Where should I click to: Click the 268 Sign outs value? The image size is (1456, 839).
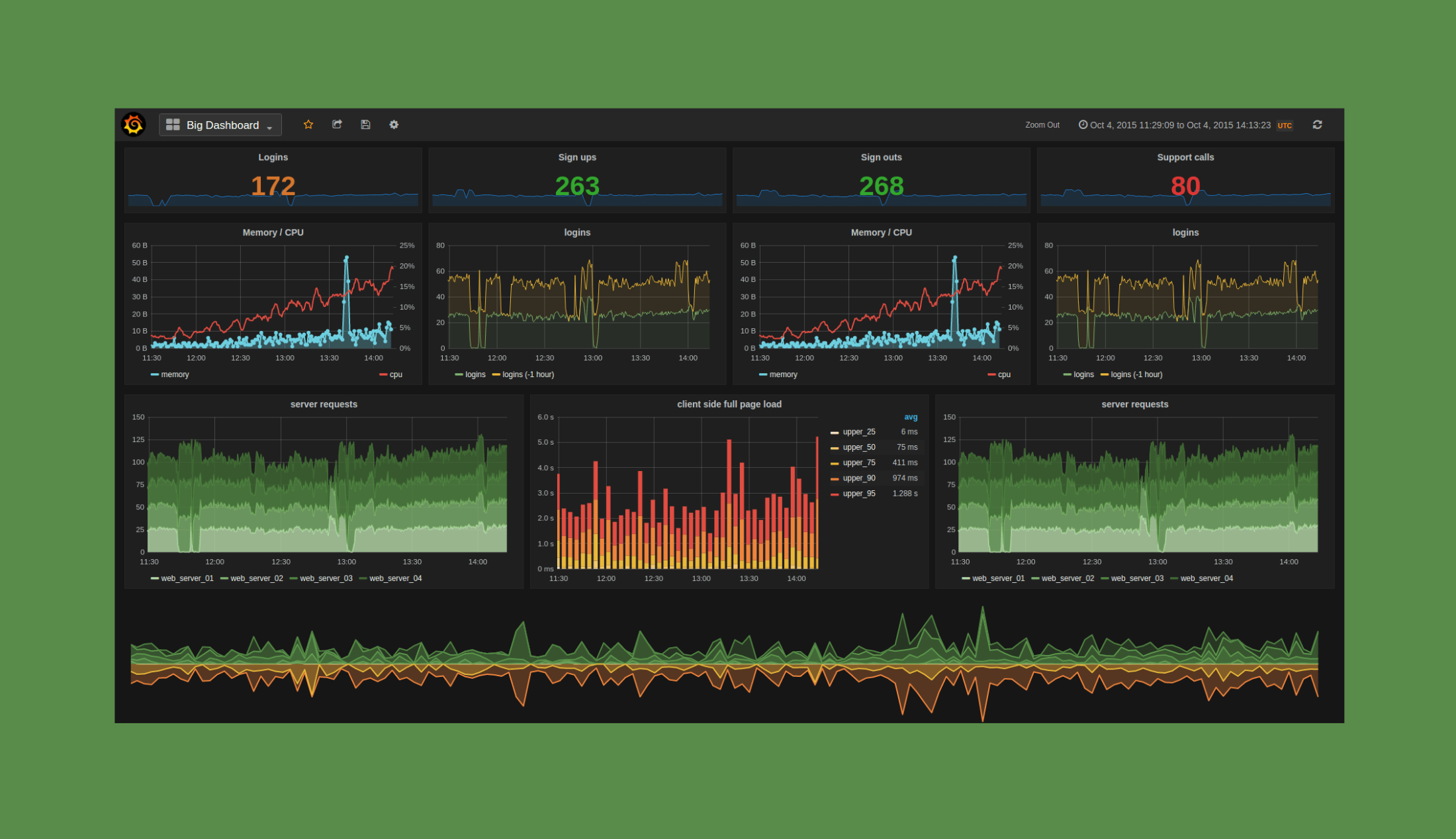tap(881, 186)
